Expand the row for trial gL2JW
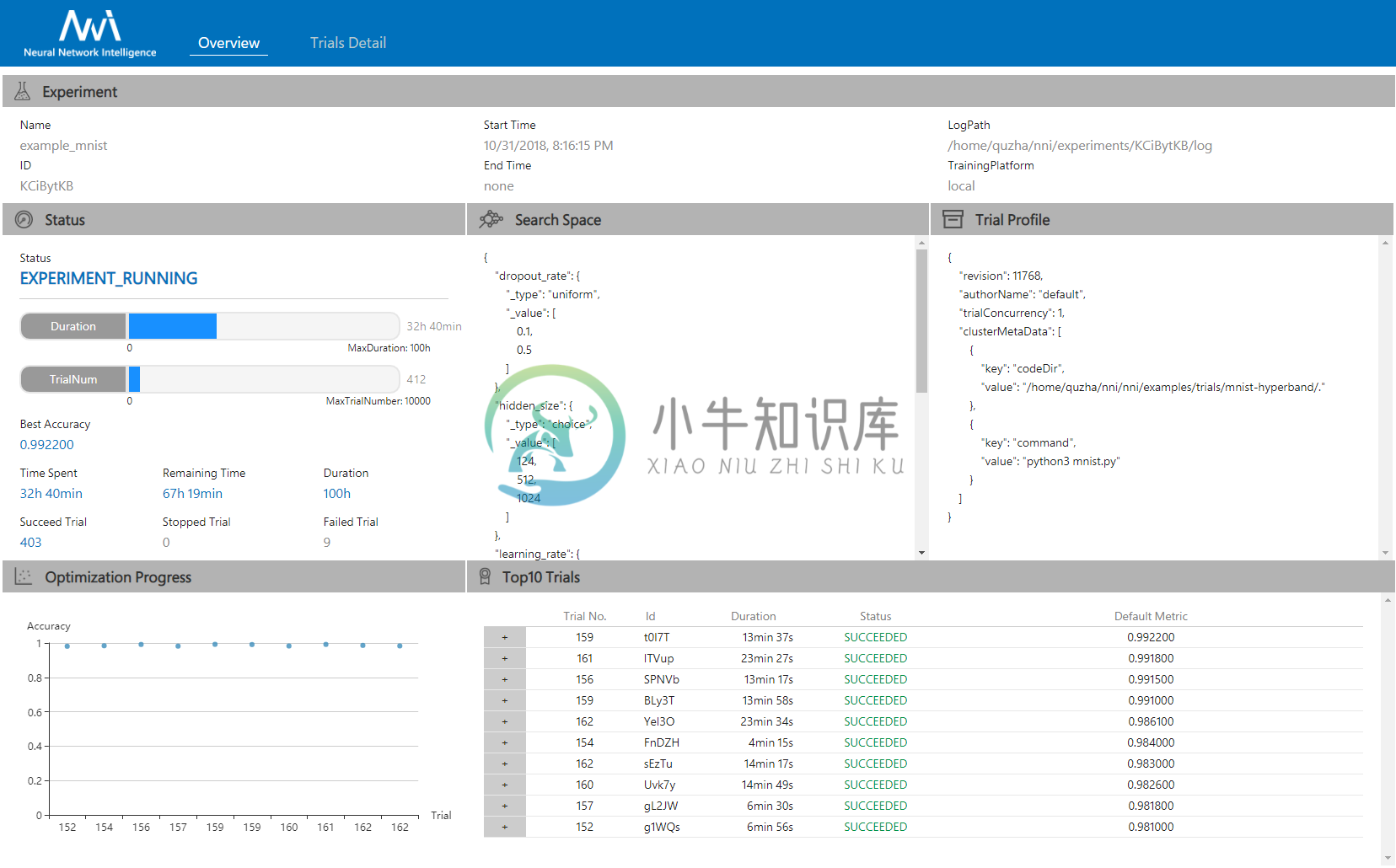This screenshot has height=868, width=1396. [x=505, y=806]
